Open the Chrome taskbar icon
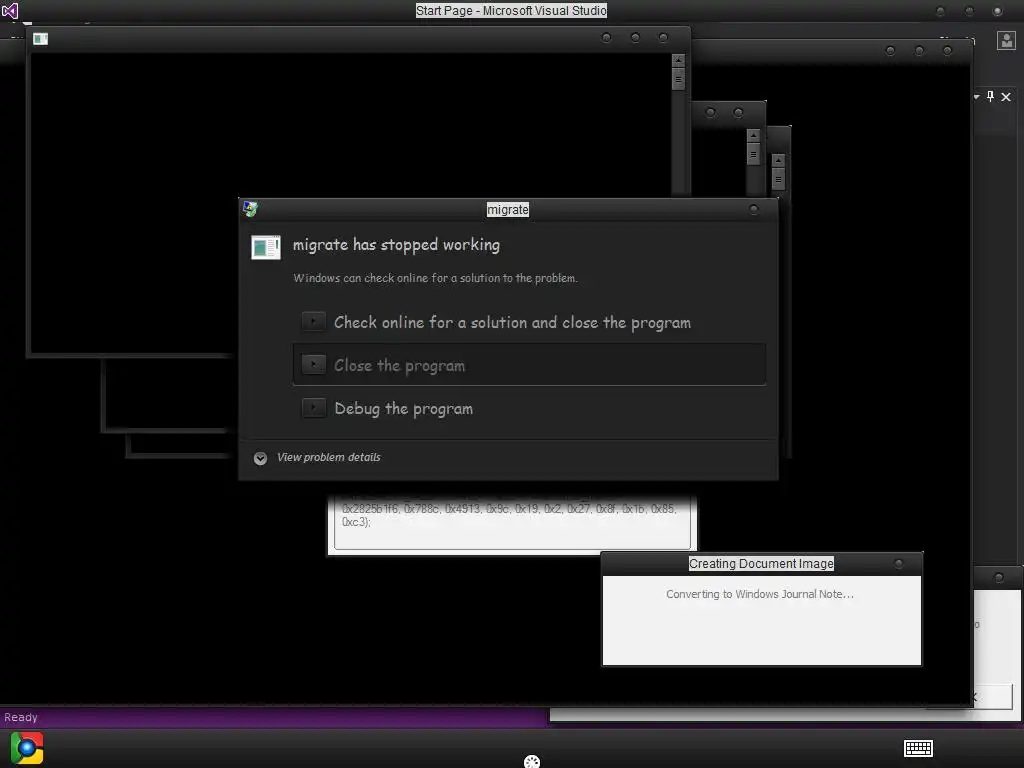 tap(27, 748)
